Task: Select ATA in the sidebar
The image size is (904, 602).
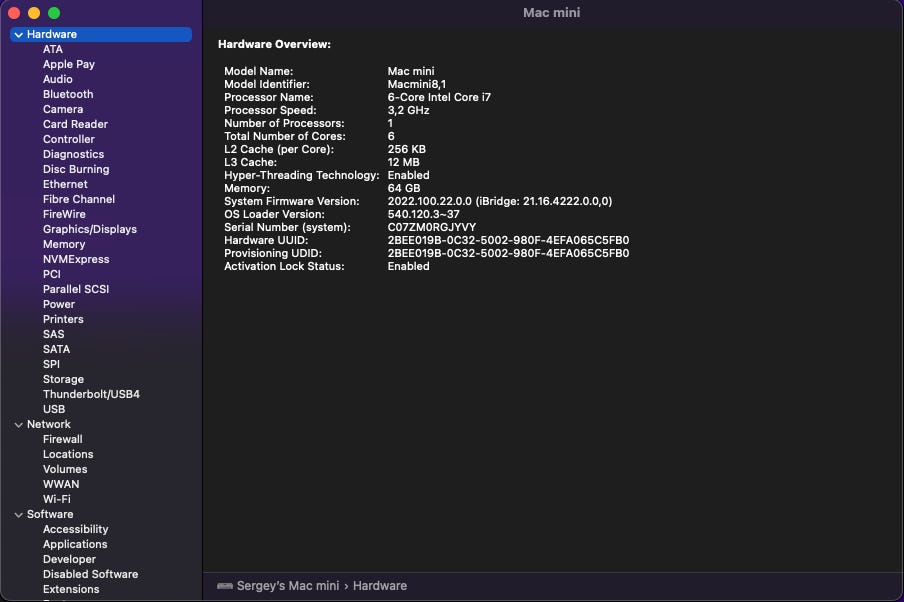Action: click(x=52, y=50)
